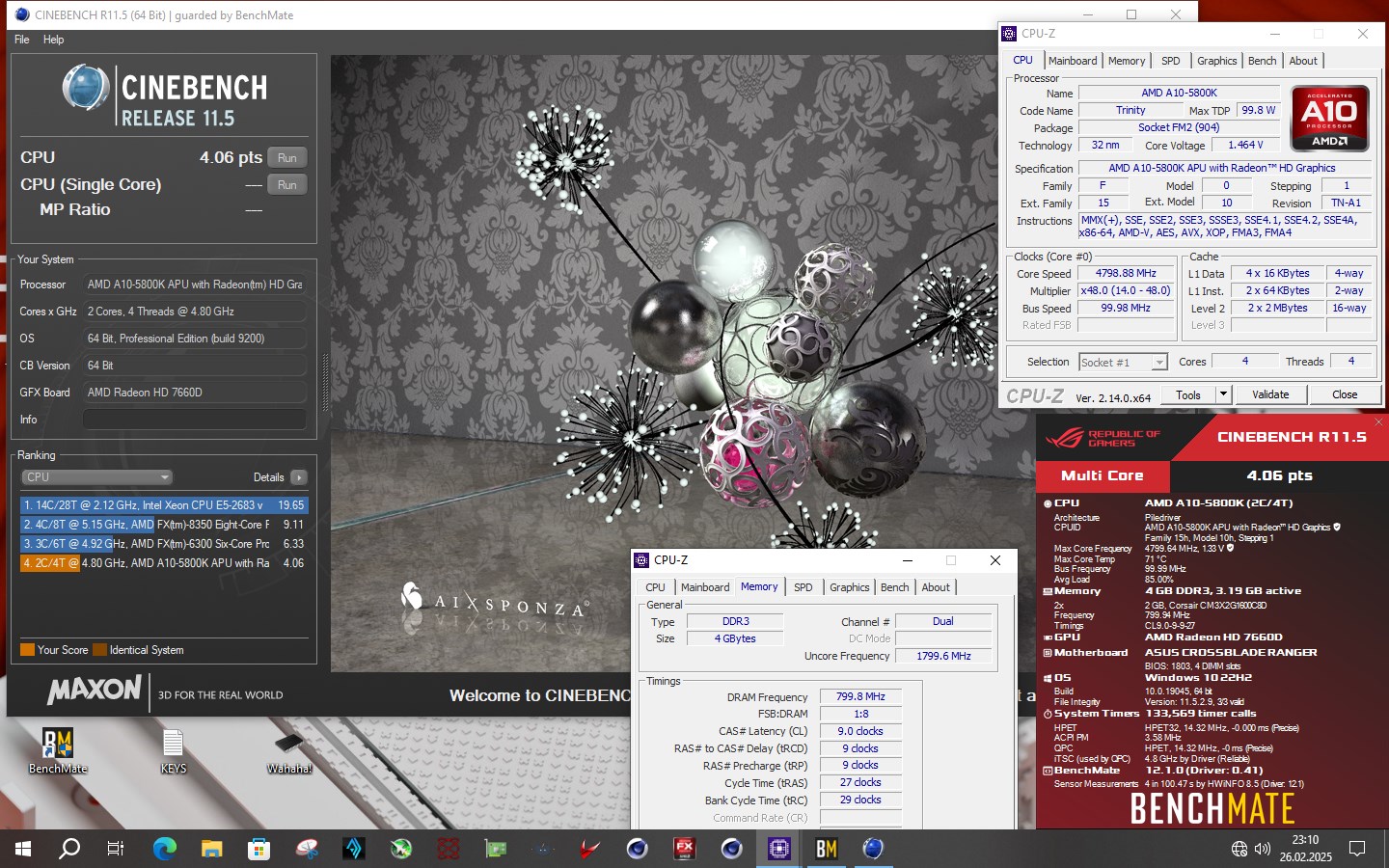
Task: Click the DRAM Frequency value 799.8 MHz
Action: coord(860,696)
